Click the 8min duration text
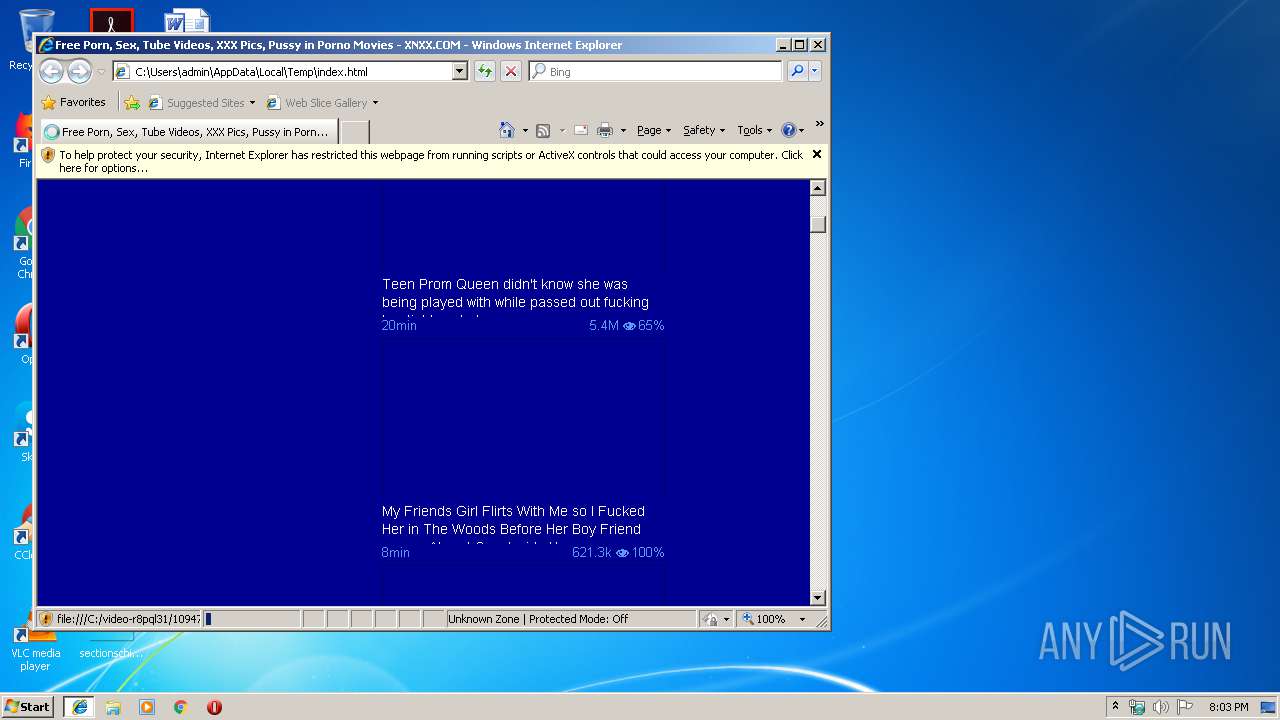The image size is (1280, 720). [395, 552]
